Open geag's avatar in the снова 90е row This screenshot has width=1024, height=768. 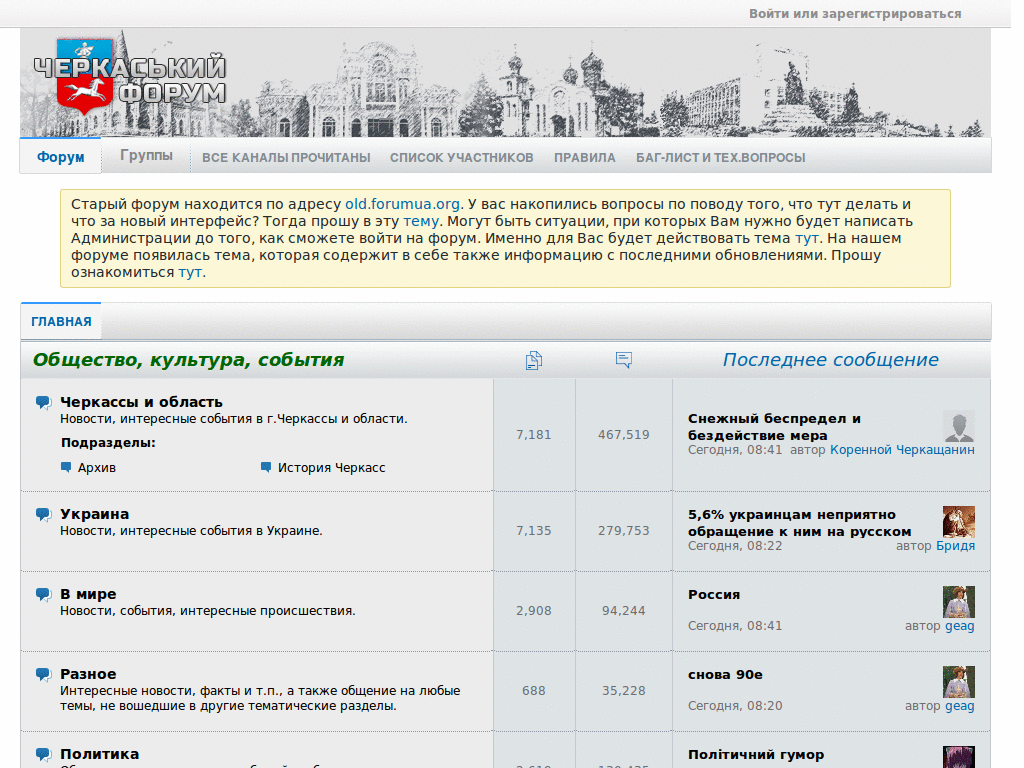point(959,682)
